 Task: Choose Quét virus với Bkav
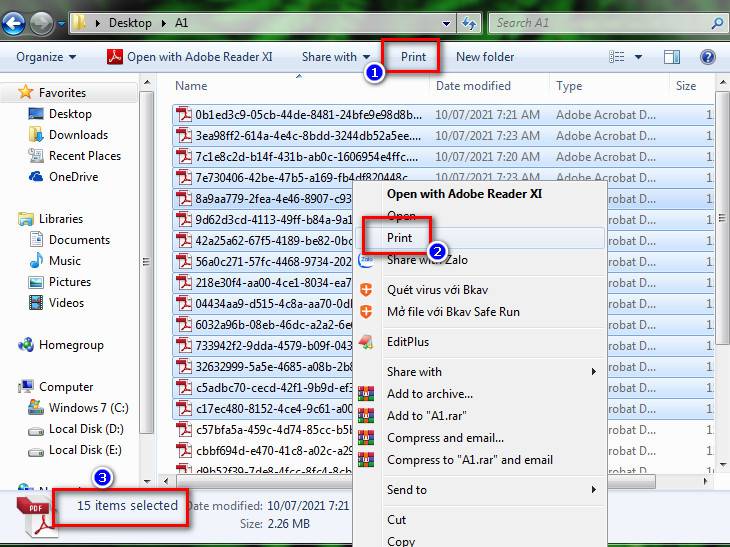pyautogui.click(x=480, y=290)
